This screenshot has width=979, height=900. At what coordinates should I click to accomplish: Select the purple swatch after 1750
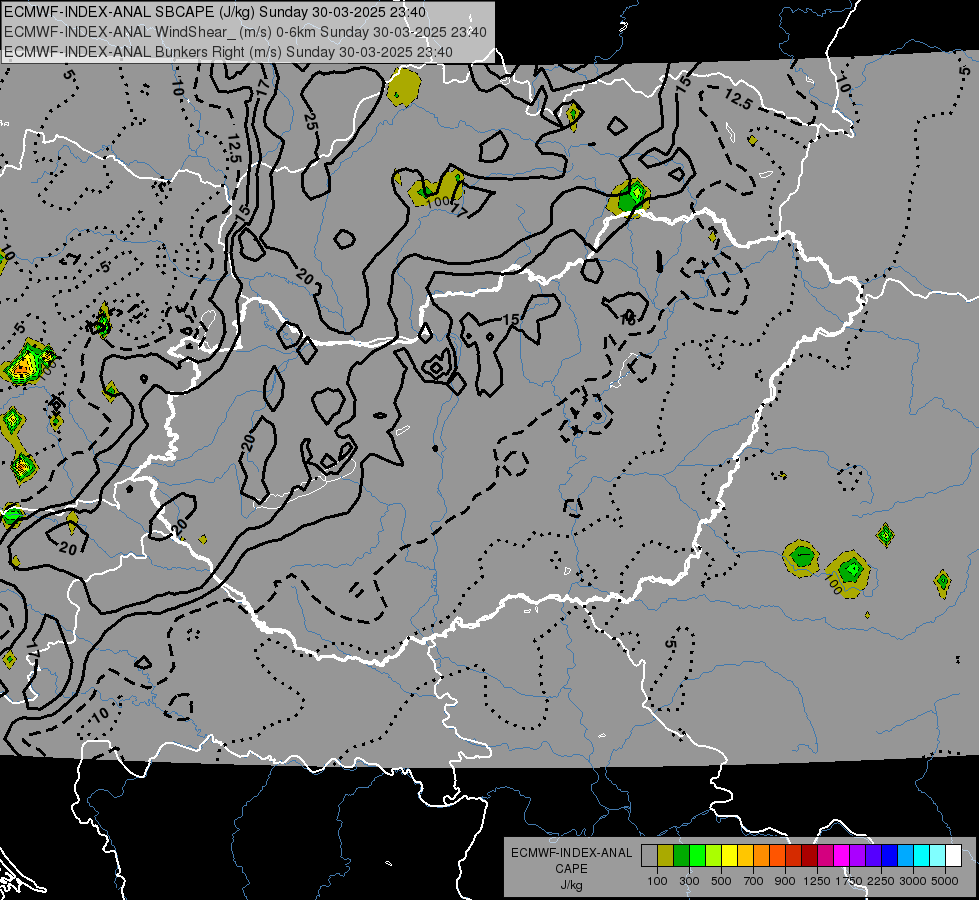pyautogui.click(x=857, y=856)
